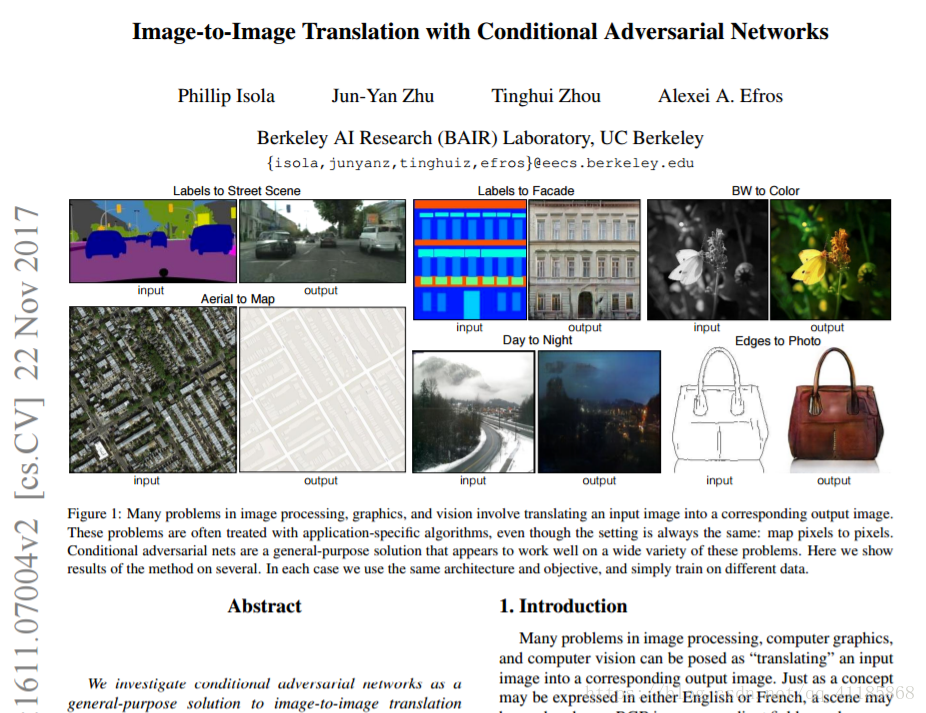Open the brown leather handbag output image
Image resolution: width=926 pixels, height=713 pixels.
[834, 410]
